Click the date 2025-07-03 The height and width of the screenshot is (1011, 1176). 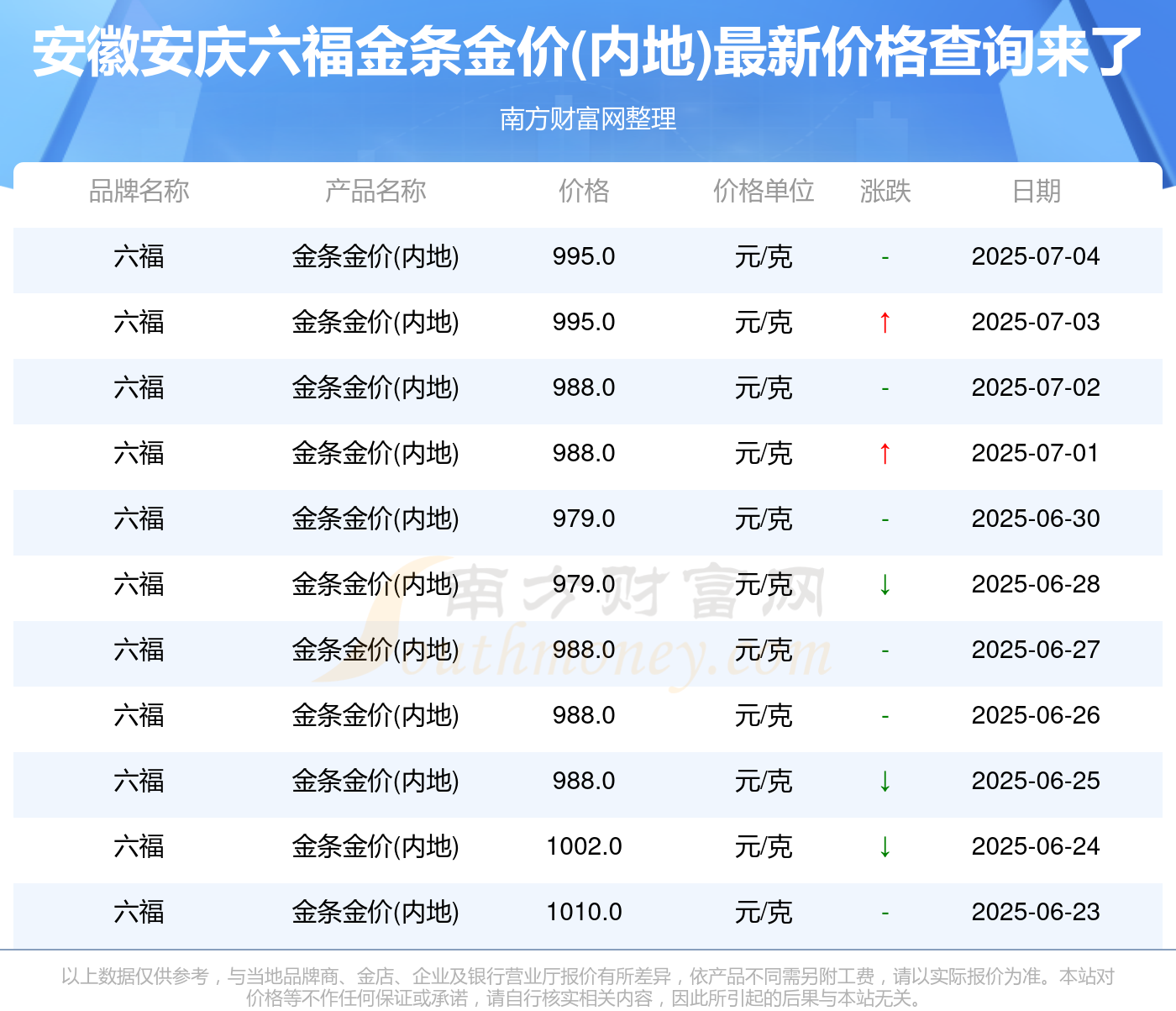[x=1036, y=322]
